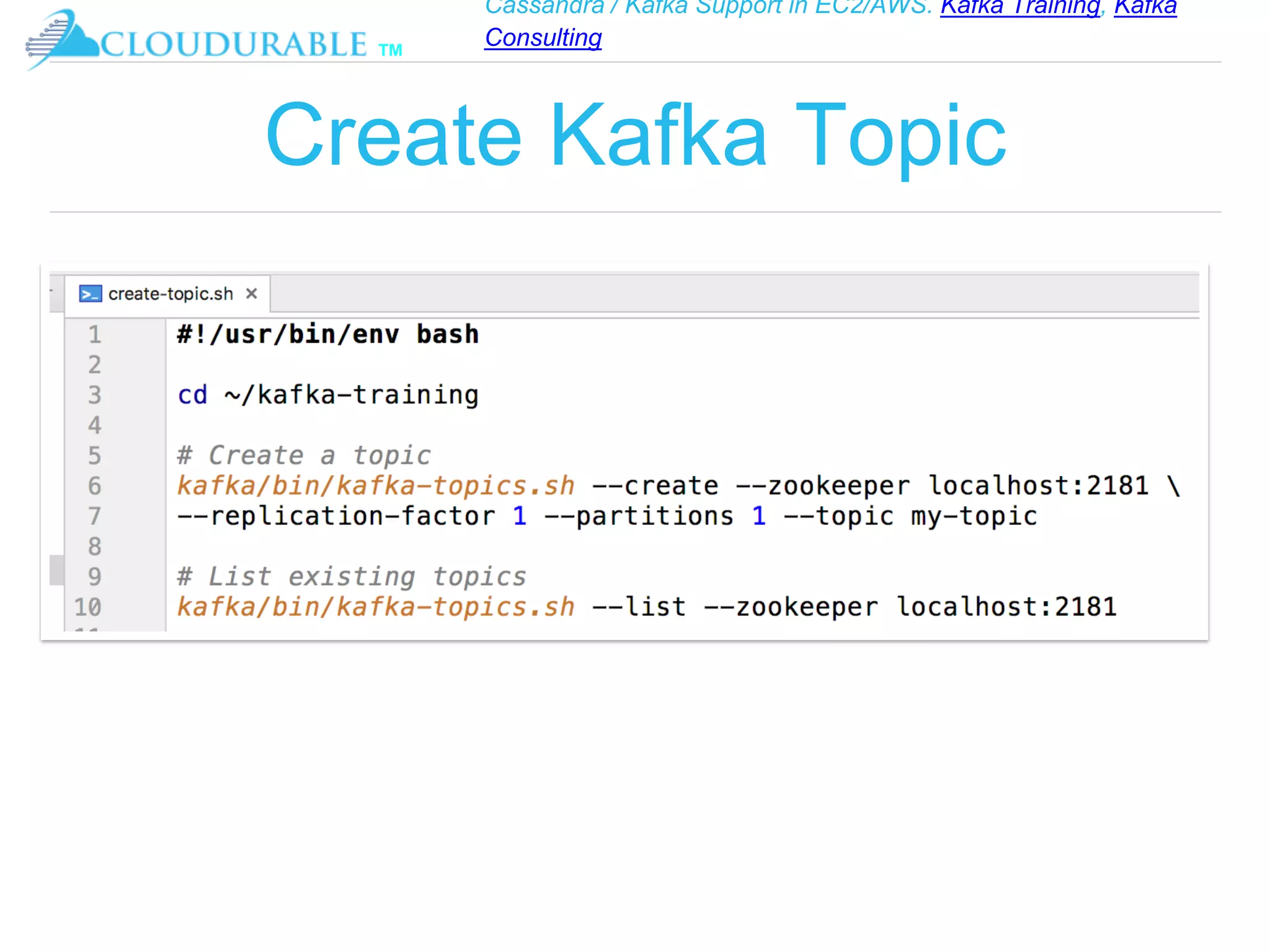1270x952 pixels.
Task: Click line number 1 in gutter
Action: [x=94, y=335]
